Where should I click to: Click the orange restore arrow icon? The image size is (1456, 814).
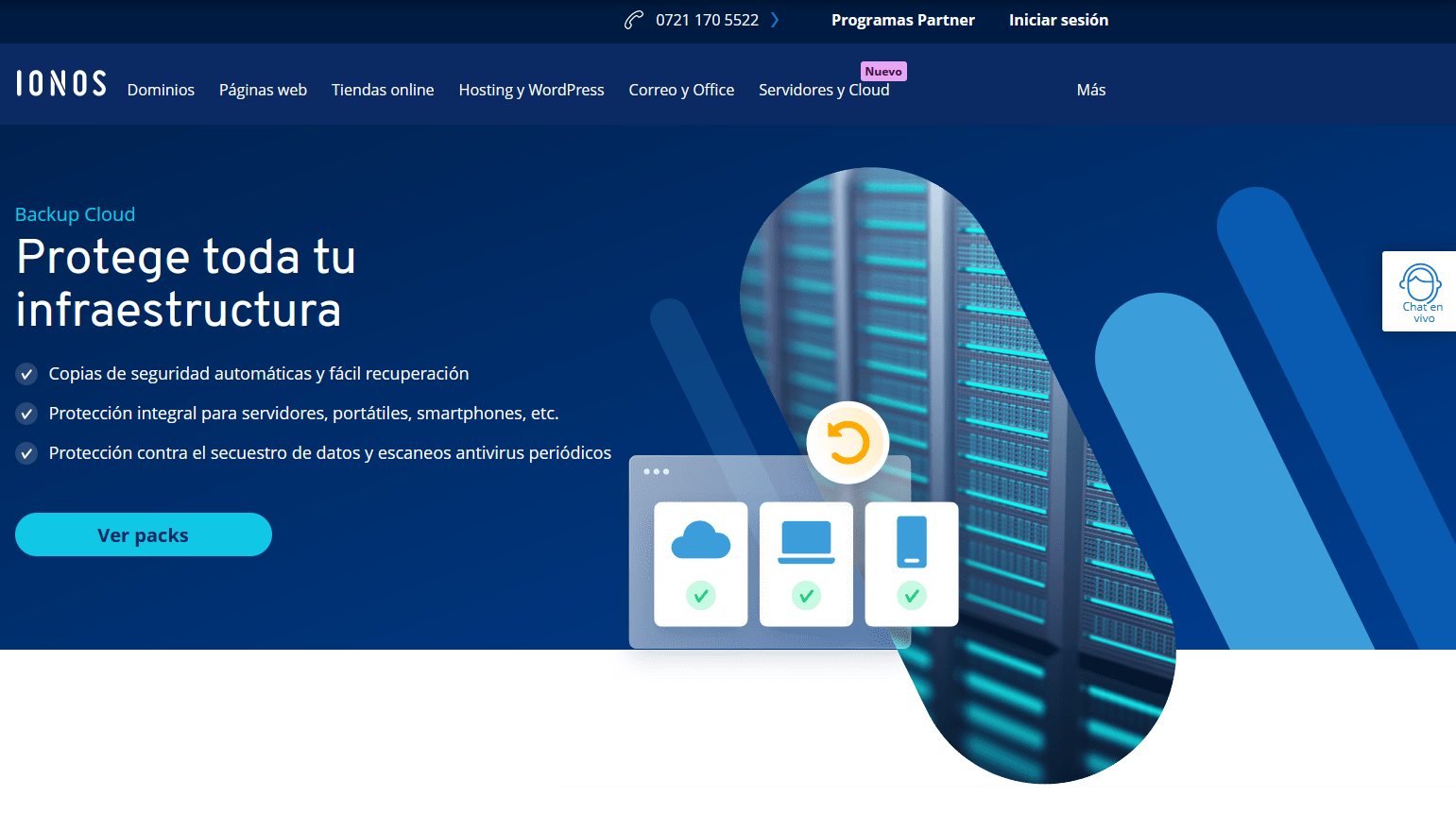848,443
